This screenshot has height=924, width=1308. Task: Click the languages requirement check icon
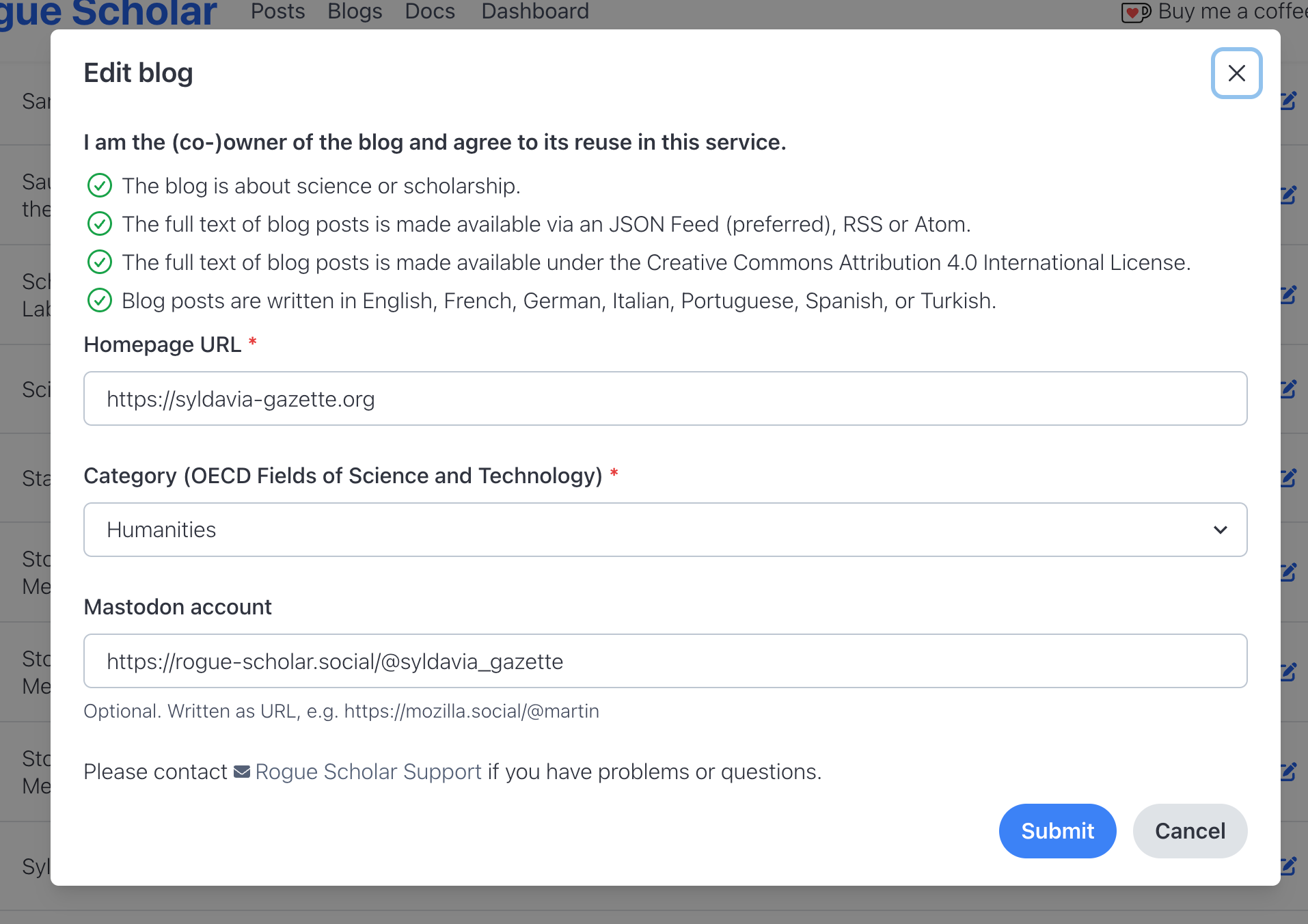click(x=100, y=300)
